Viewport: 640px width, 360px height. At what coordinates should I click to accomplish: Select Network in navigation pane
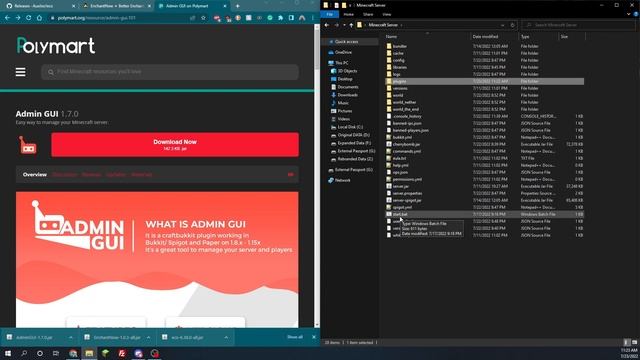tap(342, 180)
